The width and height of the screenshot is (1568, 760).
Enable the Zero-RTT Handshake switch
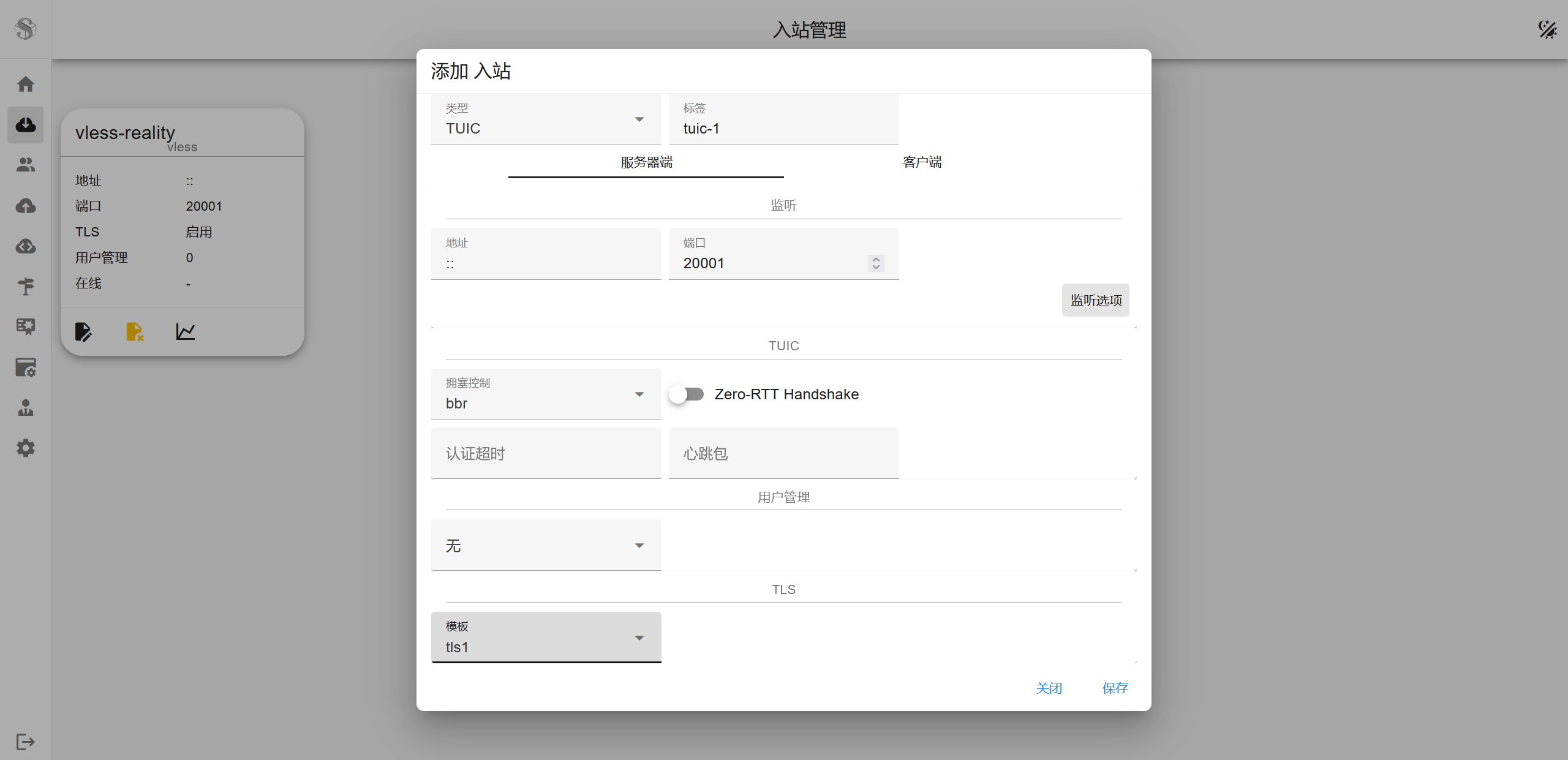pos(686,394)
